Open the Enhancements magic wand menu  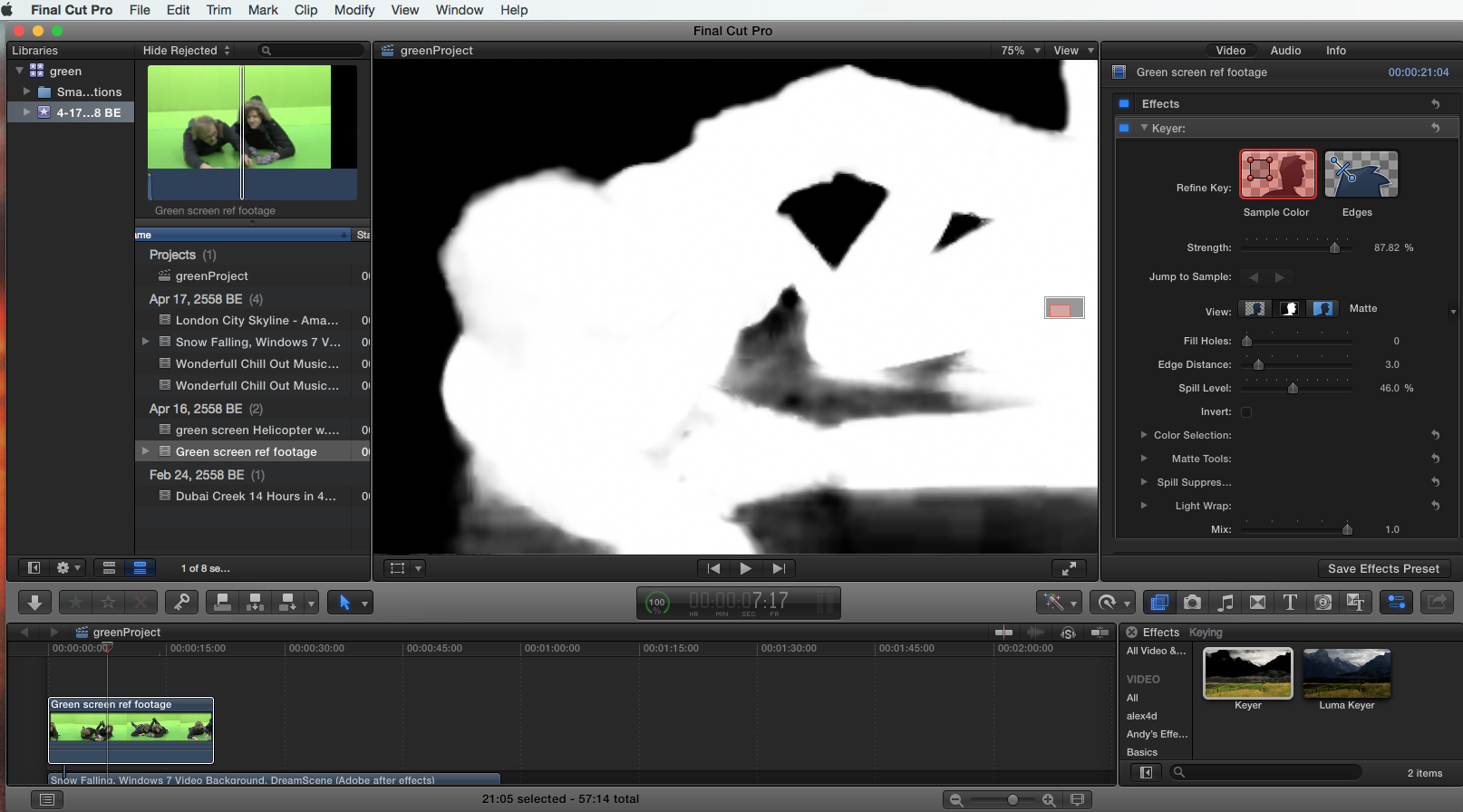pyautogui.click(x=1059, y=603)
